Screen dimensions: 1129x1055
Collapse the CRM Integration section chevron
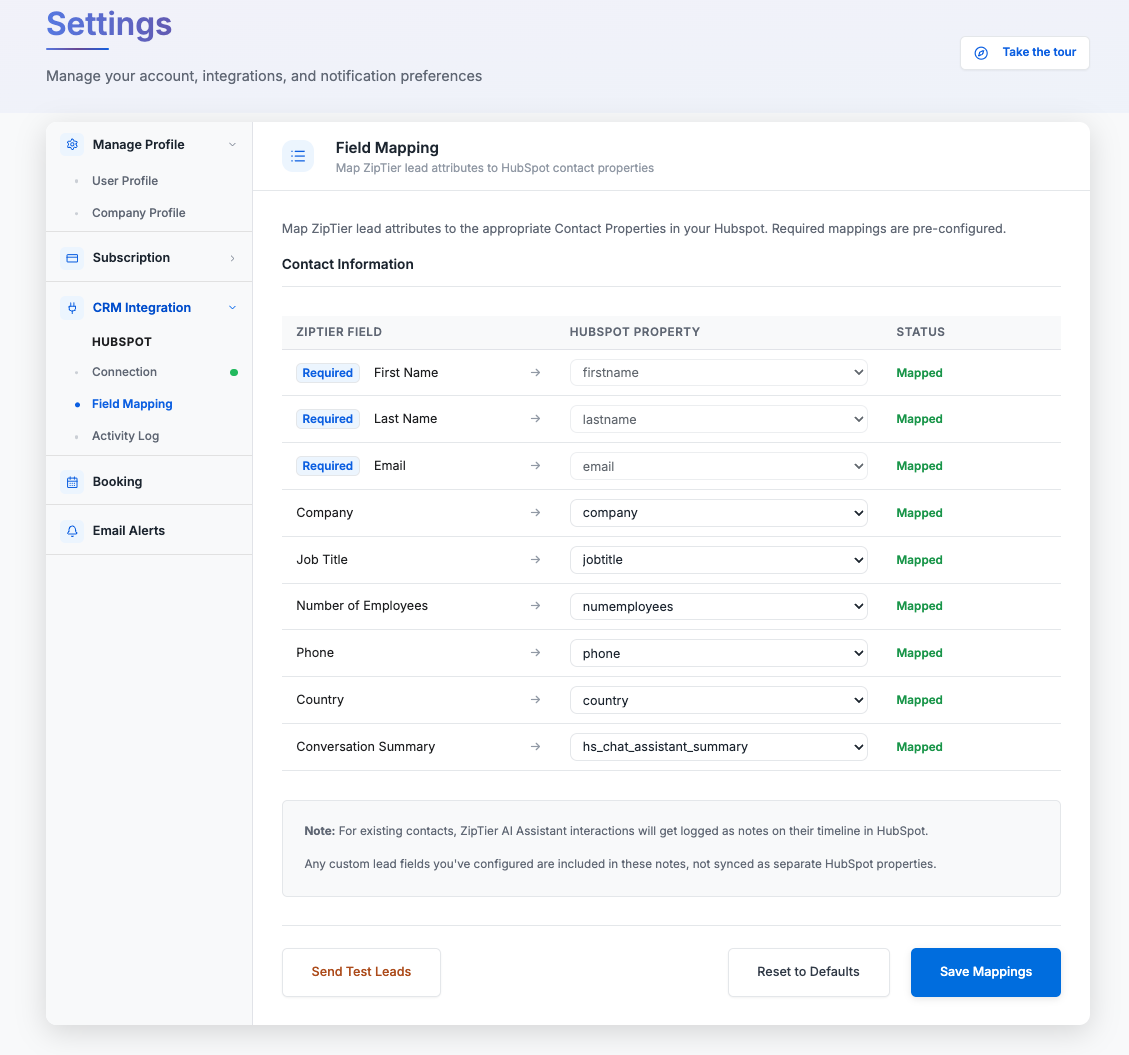[x=233, y=307]
